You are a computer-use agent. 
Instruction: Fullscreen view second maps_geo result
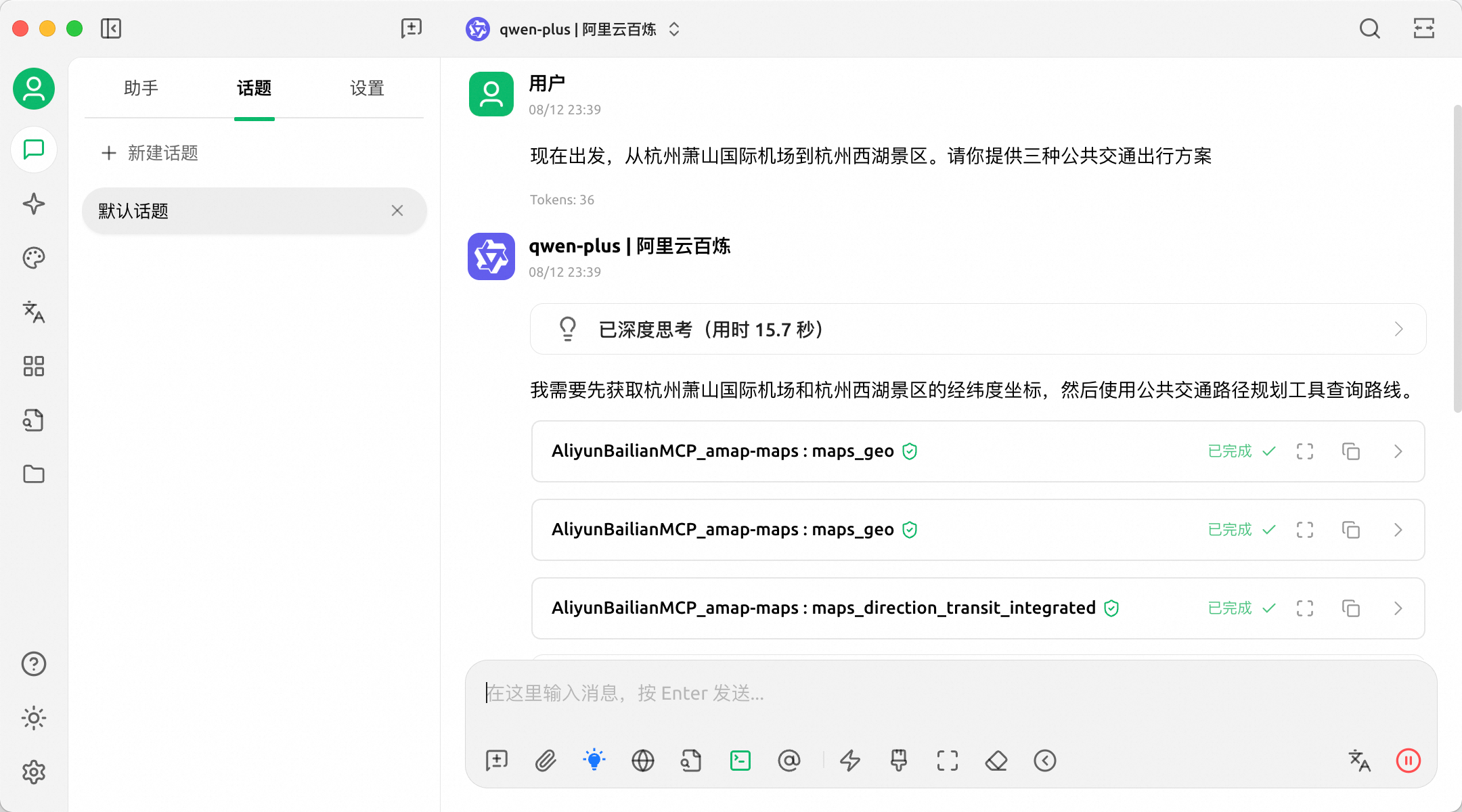click(x=1305, y=530)
